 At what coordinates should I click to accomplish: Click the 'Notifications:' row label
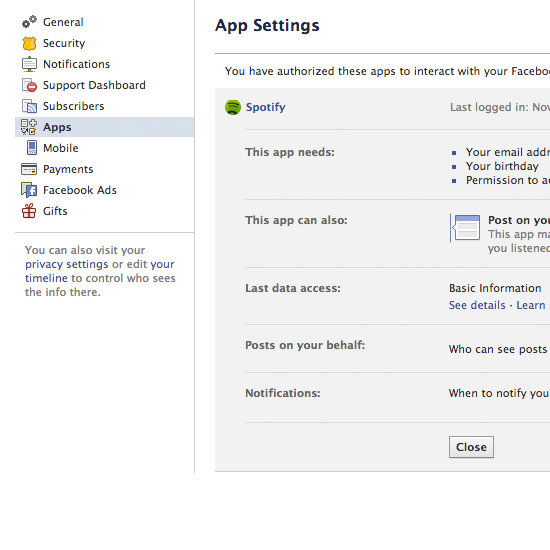coord(283,393)
